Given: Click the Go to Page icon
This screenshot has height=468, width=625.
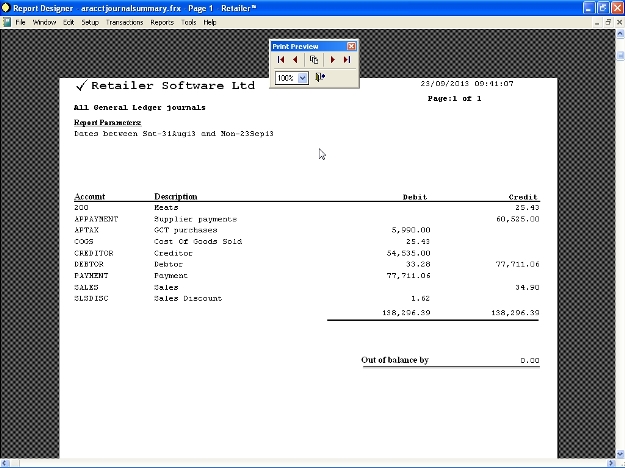Looking at the screenshot, I should tap(314, 60).
